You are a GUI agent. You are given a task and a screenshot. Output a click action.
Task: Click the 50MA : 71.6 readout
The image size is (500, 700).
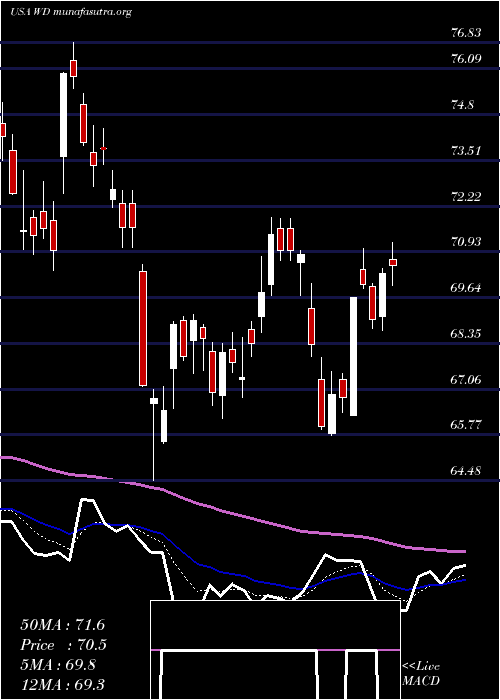pos(62,625)
